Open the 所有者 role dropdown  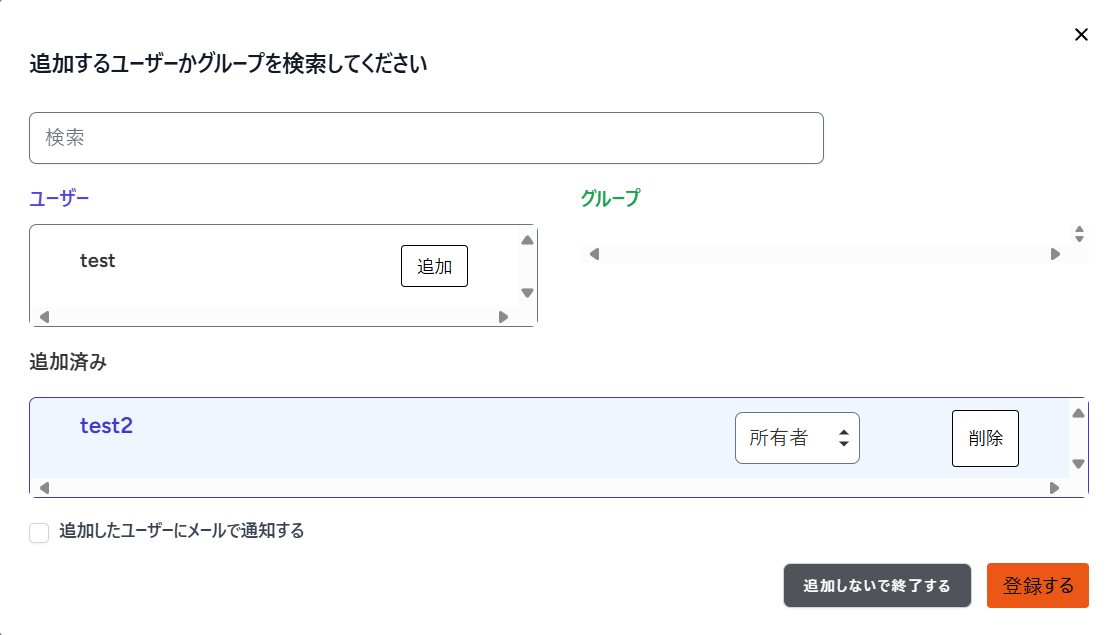[x=797, y=438]
